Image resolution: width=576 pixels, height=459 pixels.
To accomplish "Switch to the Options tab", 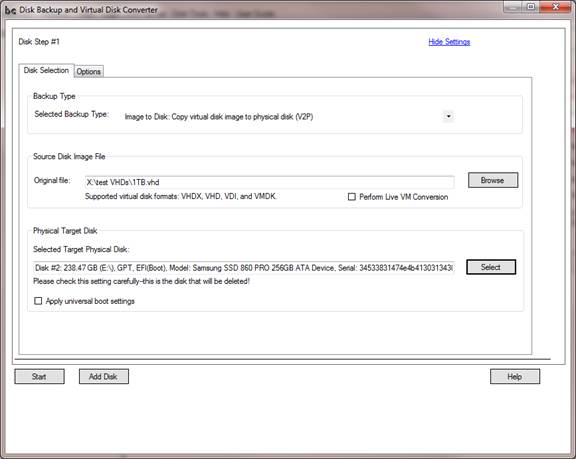I will point(89,72).
